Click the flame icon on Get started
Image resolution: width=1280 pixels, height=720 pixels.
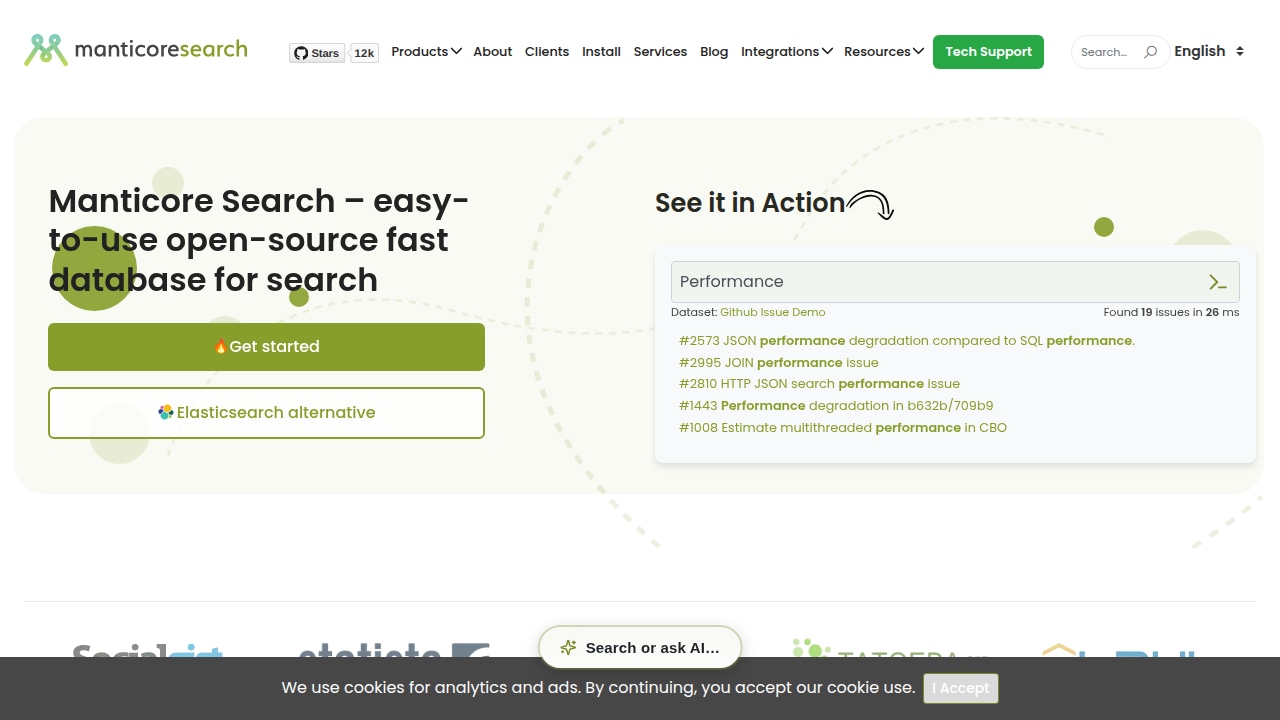[221, 346]
